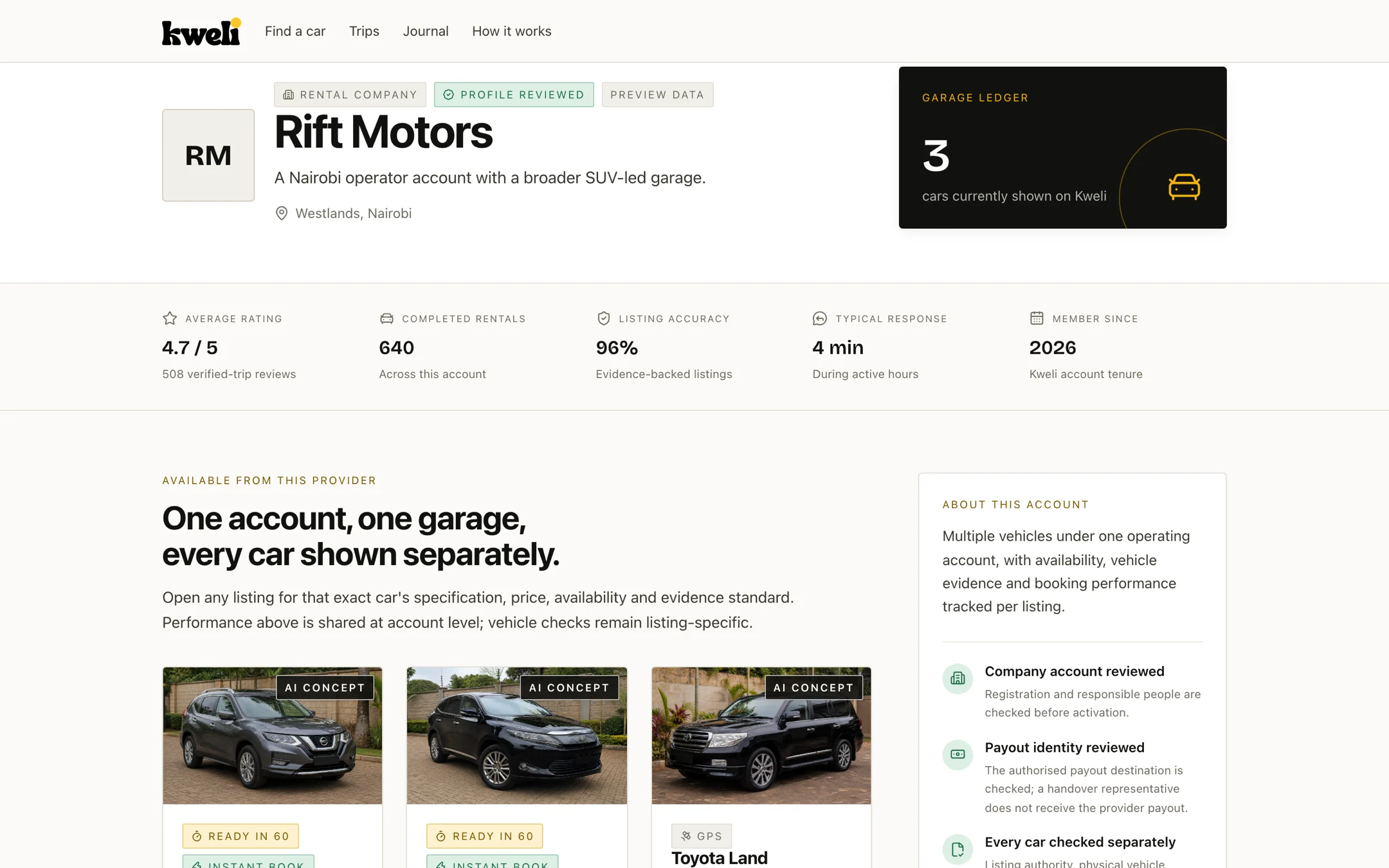The height and width of the screenshot is (868, 1389).
Task: Open the Journal section
Action: click(426, 31)
